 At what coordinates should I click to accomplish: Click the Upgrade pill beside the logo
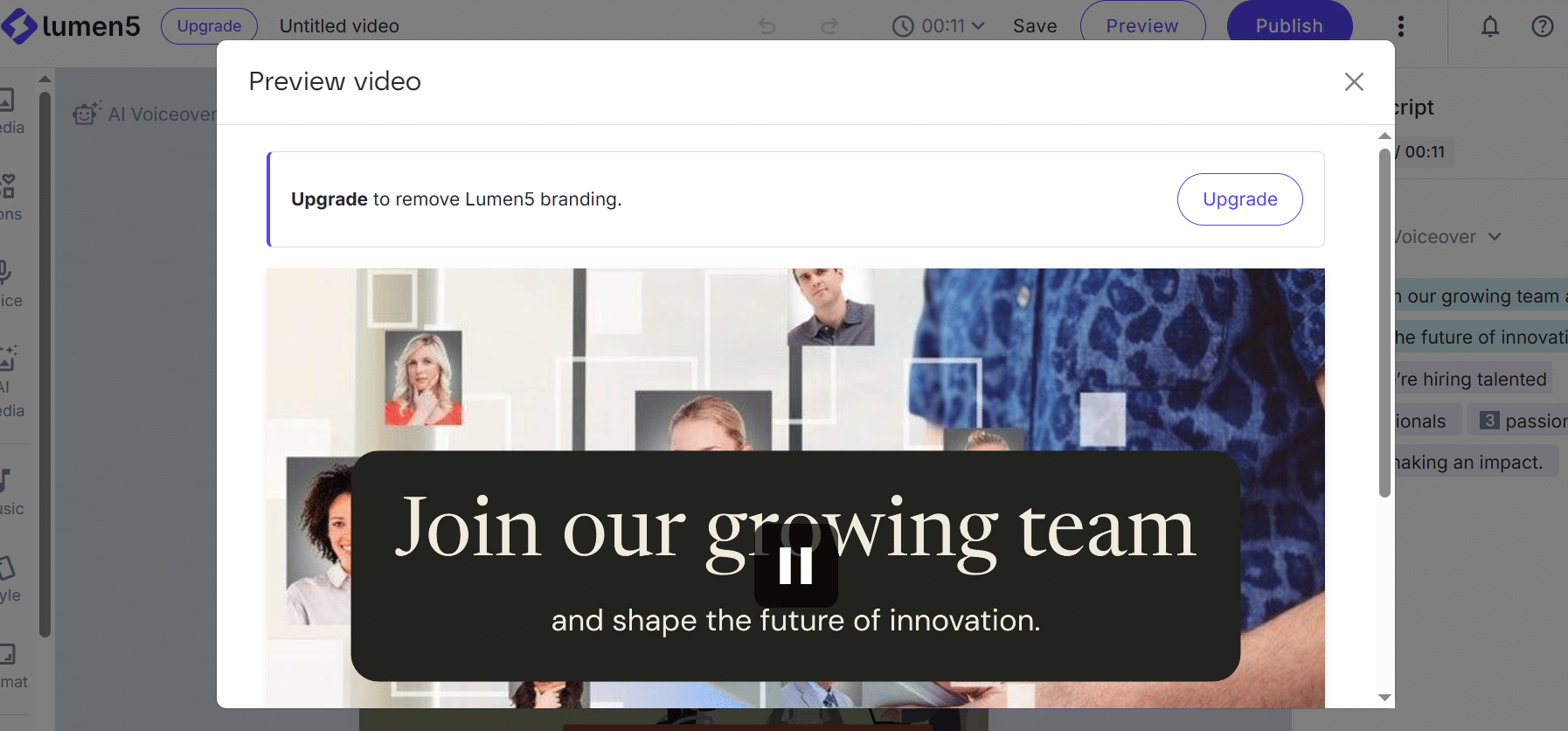(x=209, y=26)
